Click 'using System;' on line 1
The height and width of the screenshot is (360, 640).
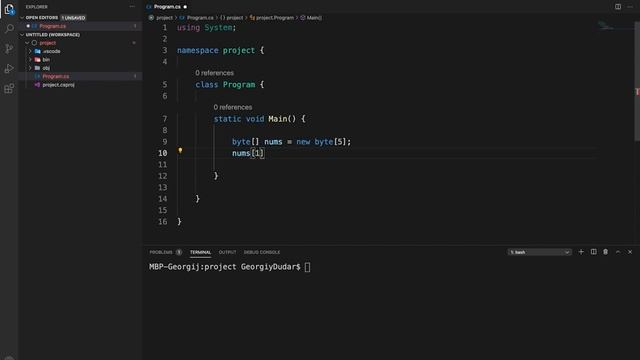tap(207, 28)
